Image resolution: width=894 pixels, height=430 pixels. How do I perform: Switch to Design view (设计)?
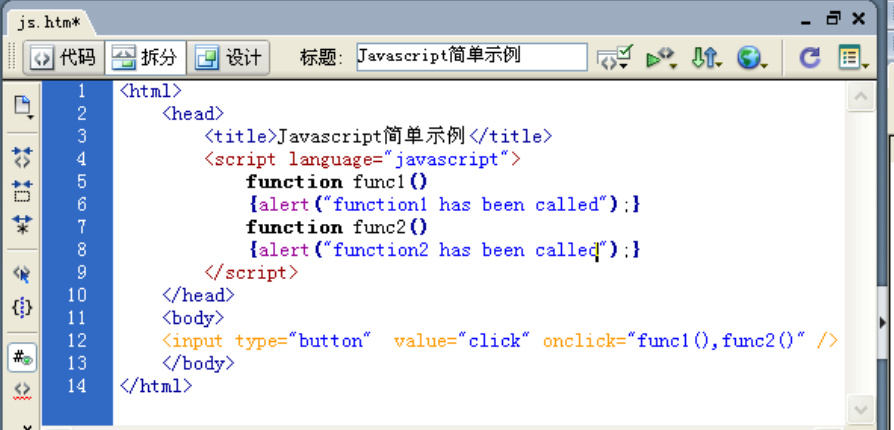[x=228, y=58]
